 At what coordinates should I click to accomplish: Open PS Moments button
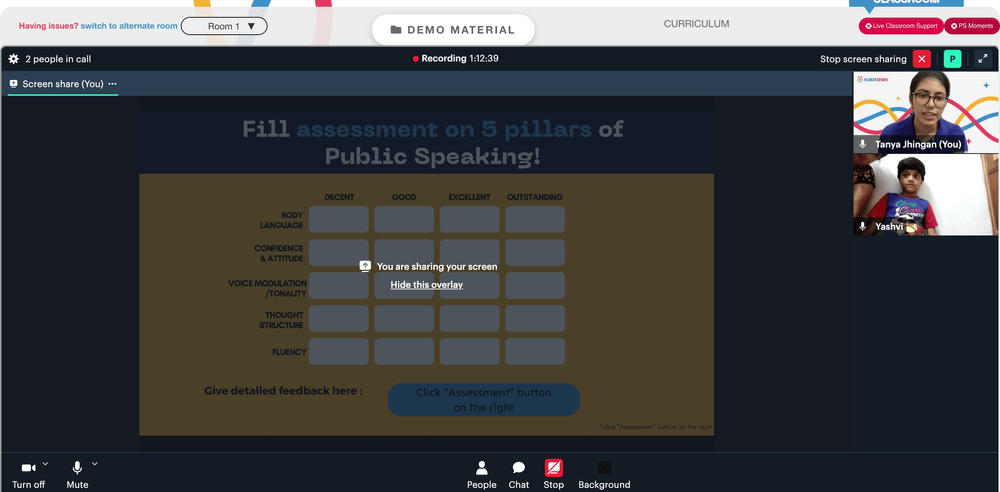click(x=972, y=26)
